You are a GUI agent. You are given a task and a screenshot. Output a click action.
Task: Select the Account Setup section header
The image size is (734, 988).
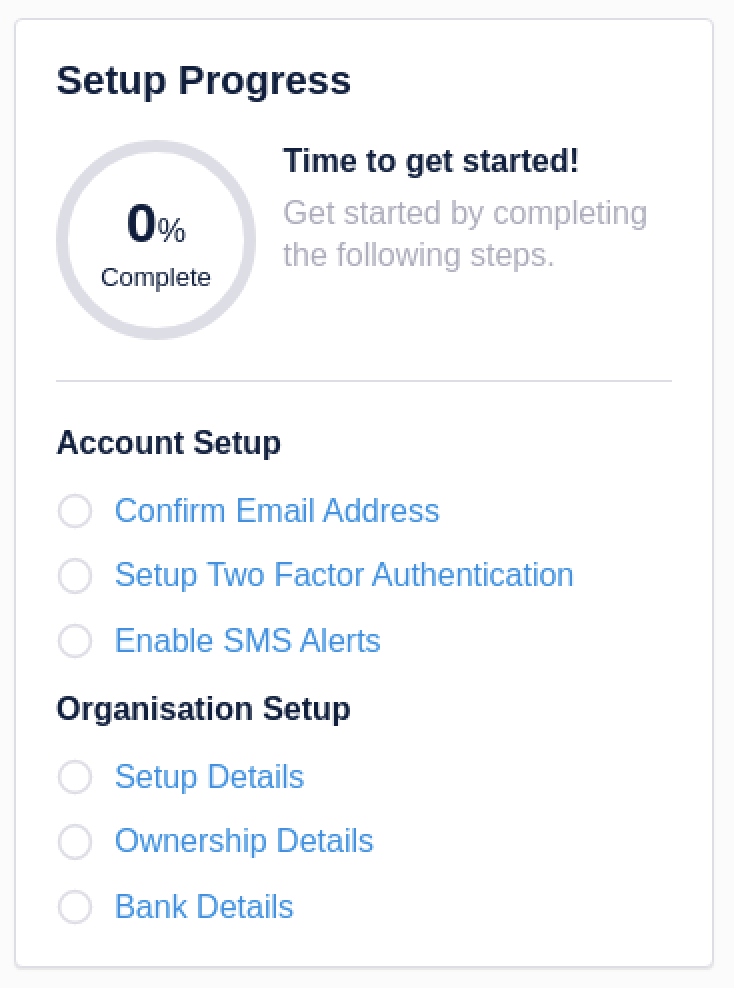(168, 443)
